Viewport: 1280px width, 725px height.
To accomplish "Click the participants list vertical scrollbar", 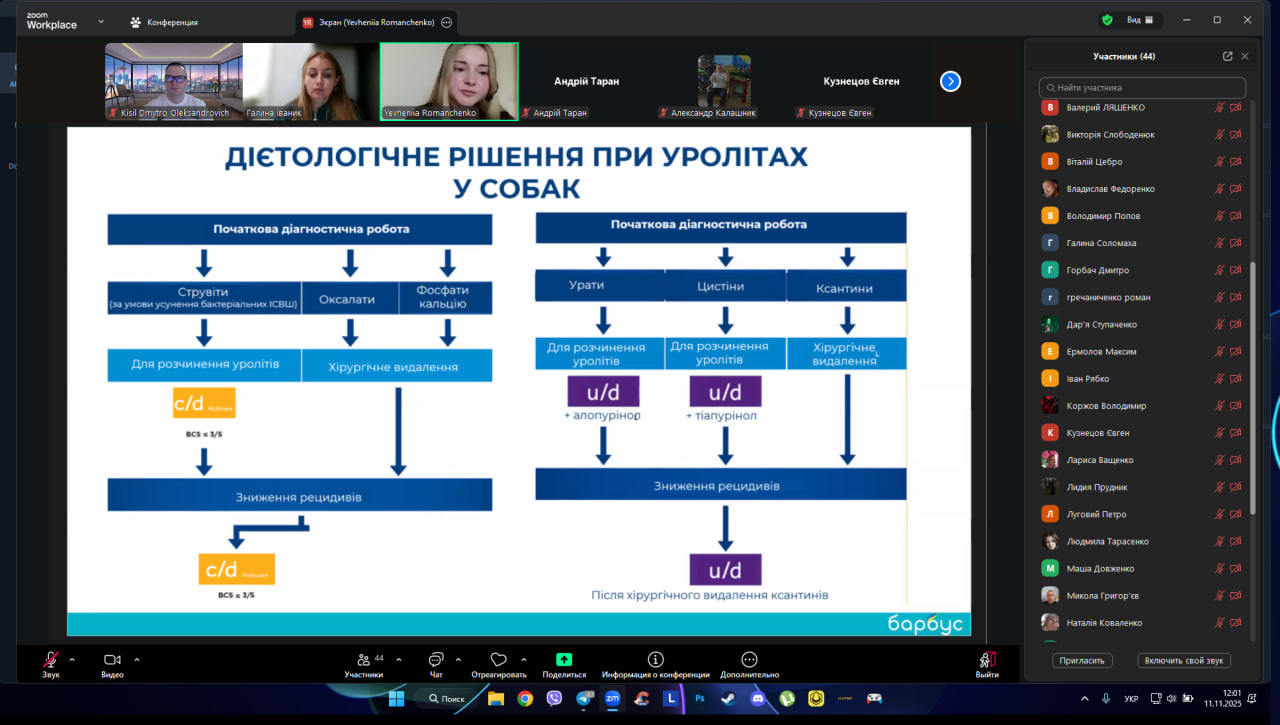I will [1253, 390].
